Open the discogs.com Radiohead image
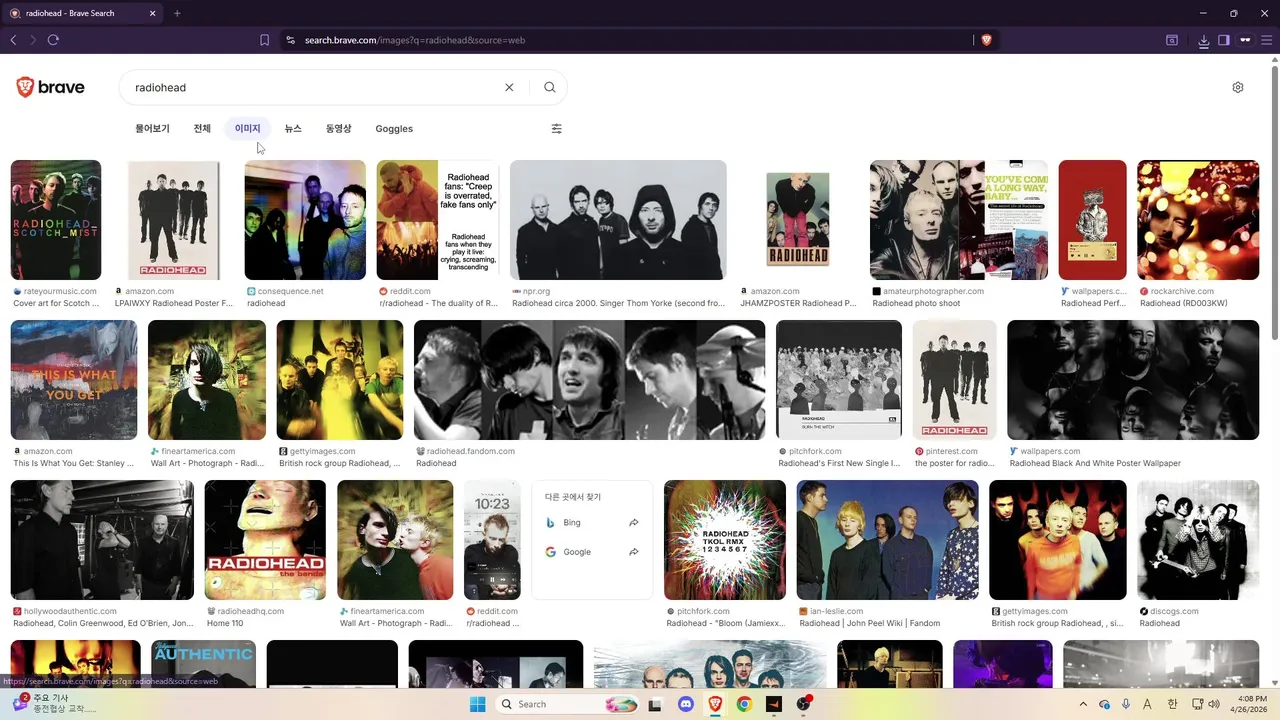Viewport: 1280px width, 720px height. coord(1198,540)
